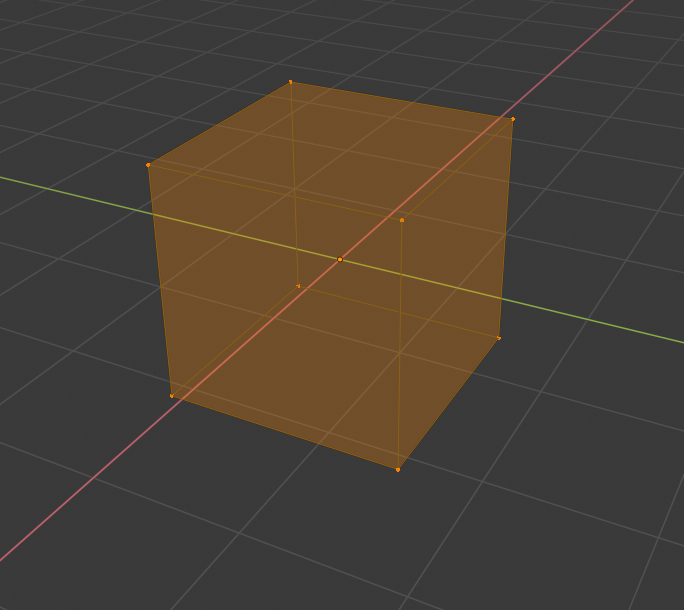The width and height of the screenshot is (684, 610).
Task: Select the lowest front bottom vertex of the cube
Action: coord(398,469)
